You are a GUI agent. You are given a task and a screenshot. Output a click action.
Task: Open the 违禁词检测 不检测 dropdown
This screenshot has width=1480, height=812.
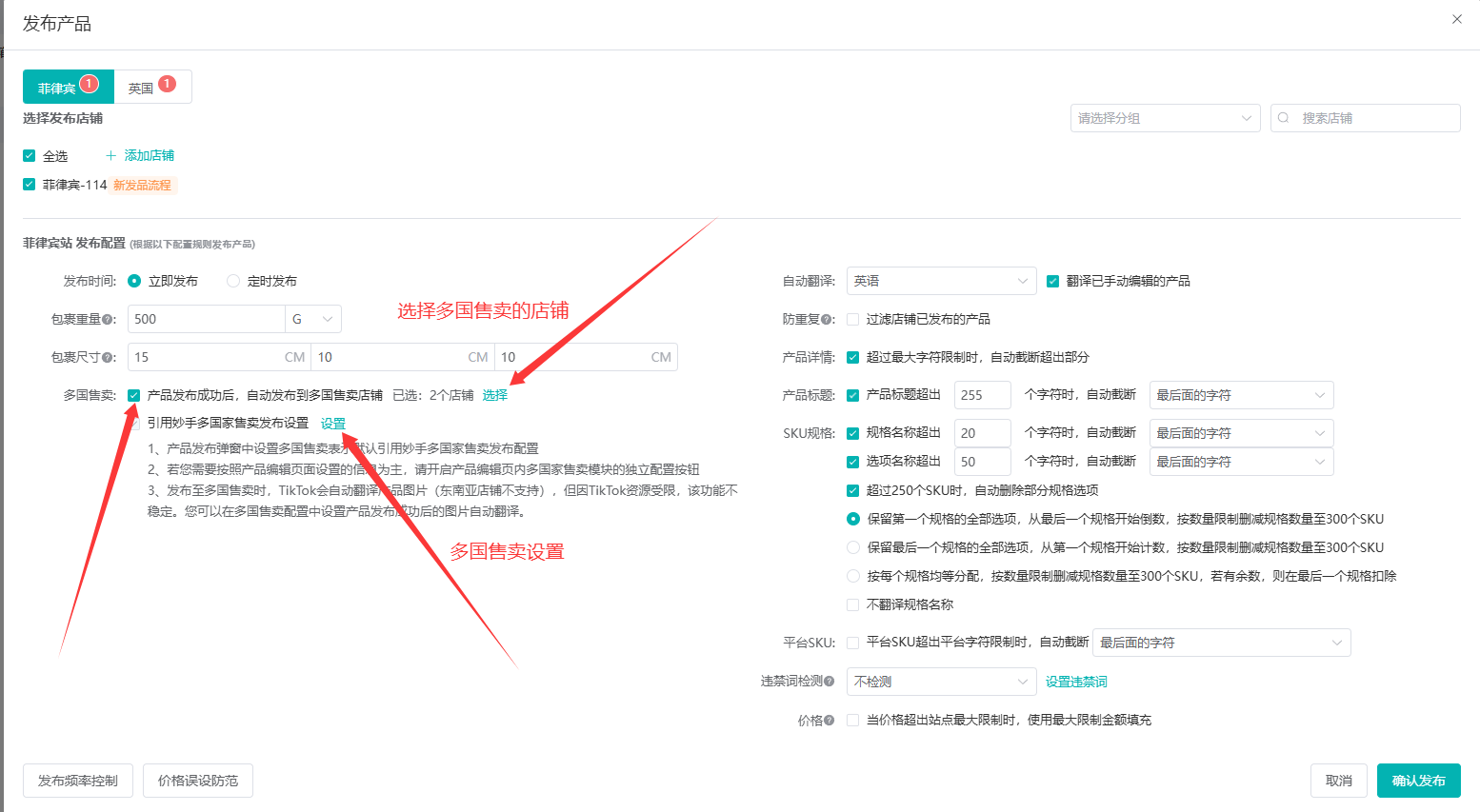point(941,682)
